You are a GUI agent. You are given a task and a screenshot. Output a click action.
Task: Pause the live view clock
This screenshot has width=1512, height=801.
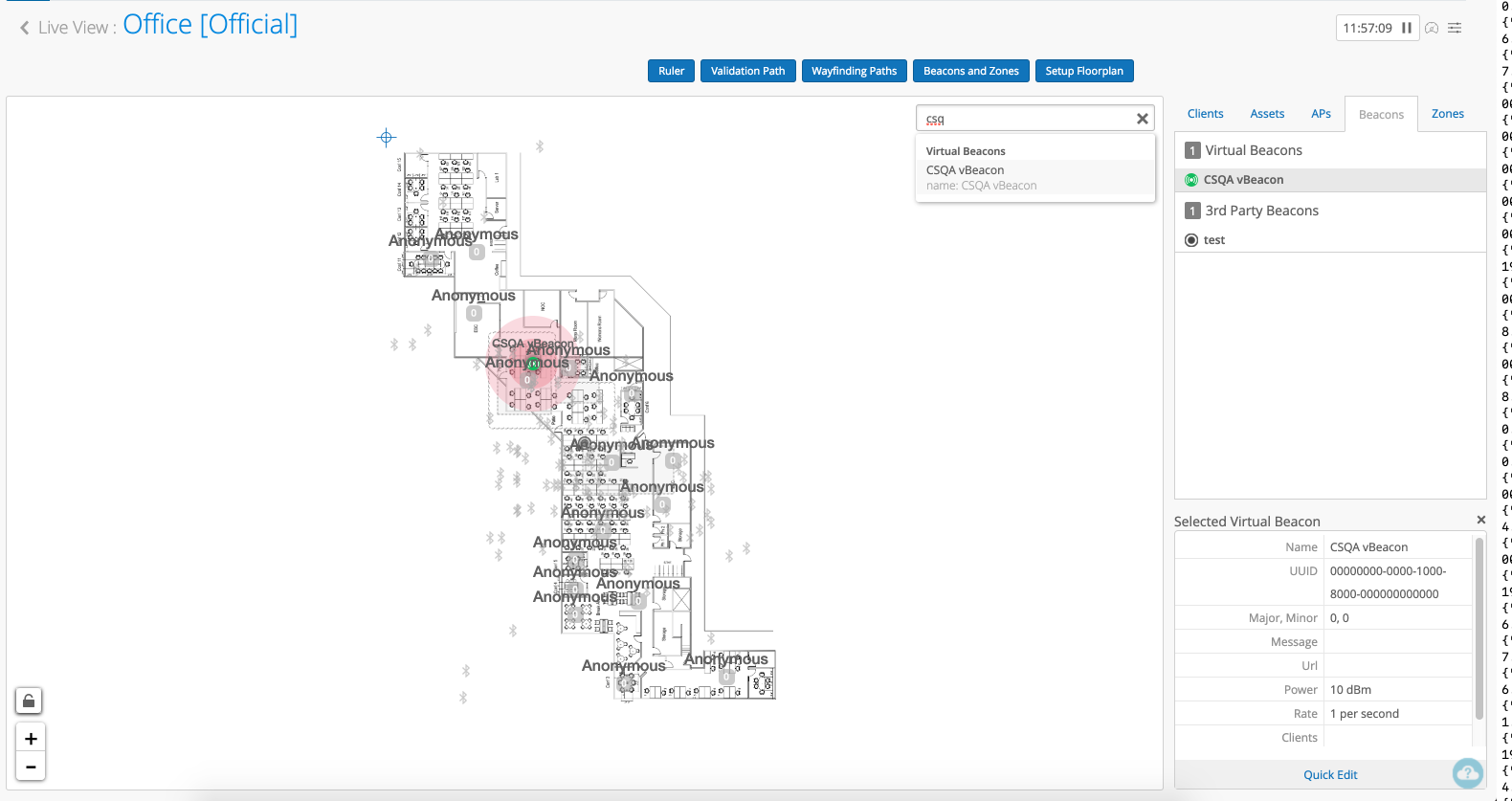pyautogui.click(x=1406, y=28)
